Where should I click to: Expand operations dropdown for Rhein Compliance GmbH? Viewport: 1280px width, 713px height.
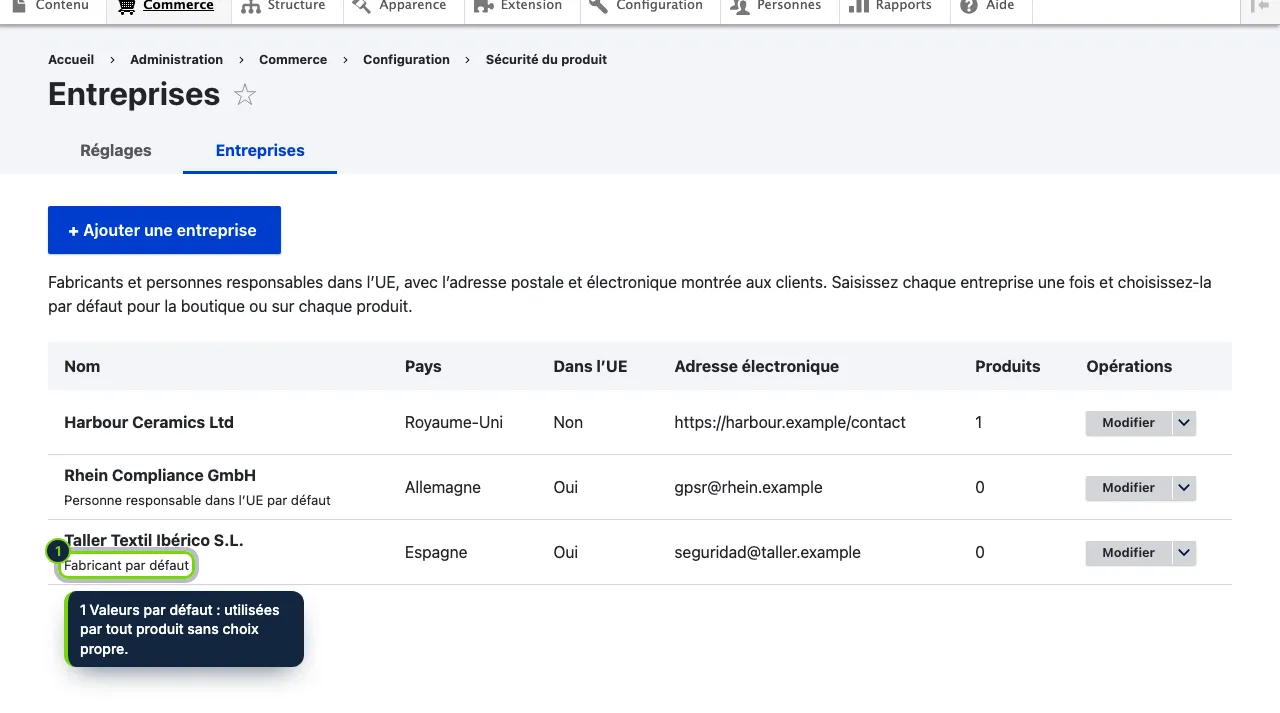click(1184, 488)
